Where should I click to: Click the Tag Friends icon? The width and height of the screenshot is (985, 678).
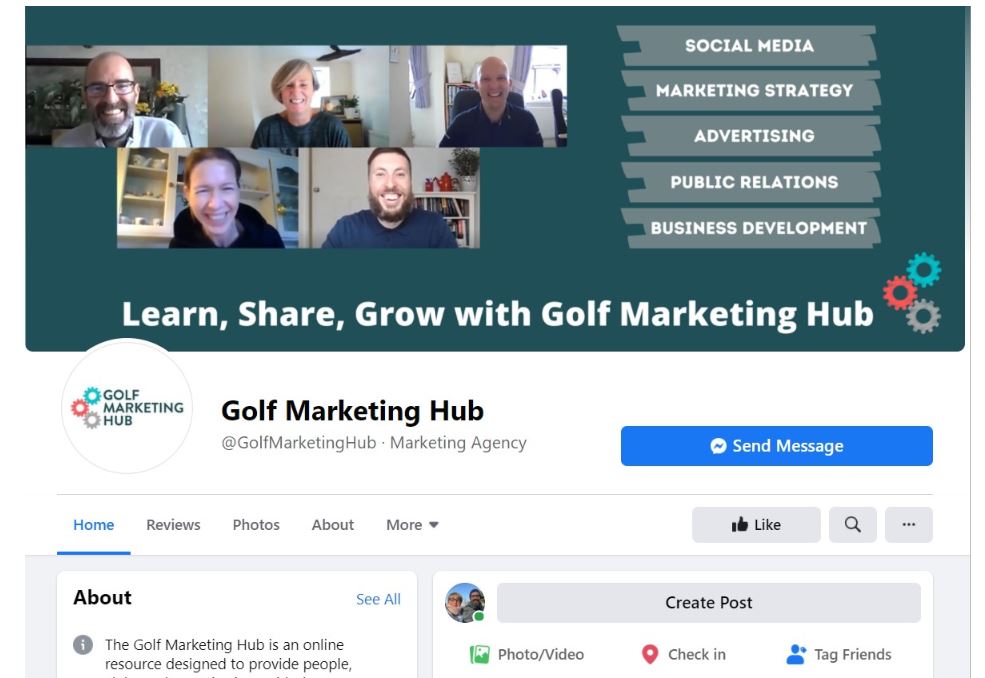click(x=796, y=655)
